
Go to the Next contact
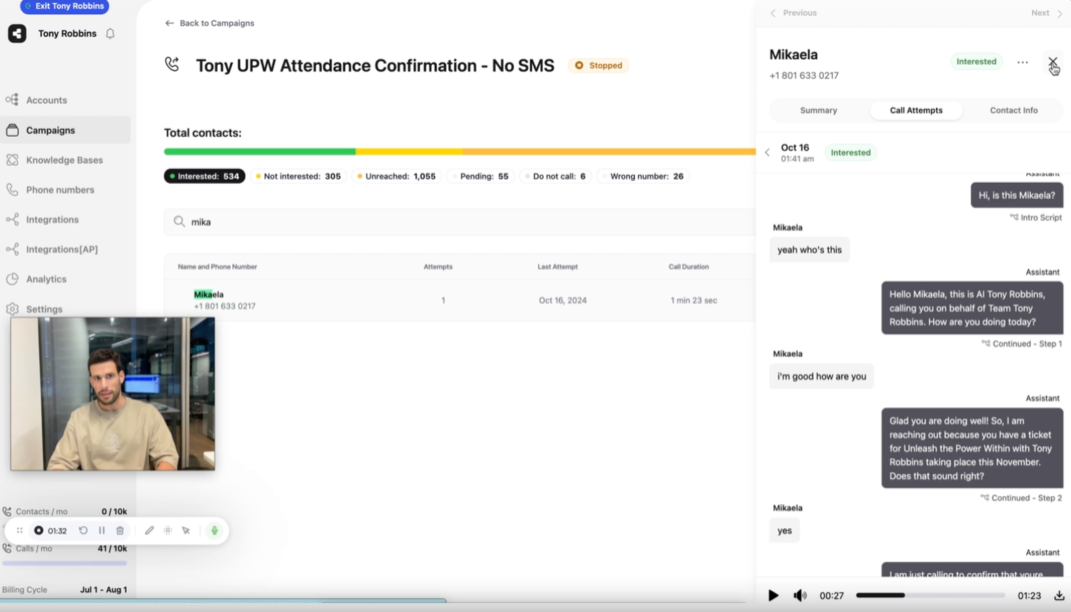pos(1046,13)
